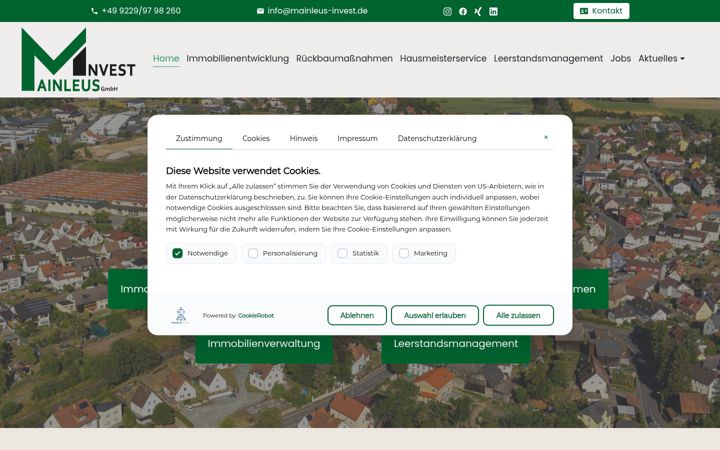This screenshot has width=720, height=450.
Task: Click the CookieRobot robot logo
Action: tap(180, 315)
